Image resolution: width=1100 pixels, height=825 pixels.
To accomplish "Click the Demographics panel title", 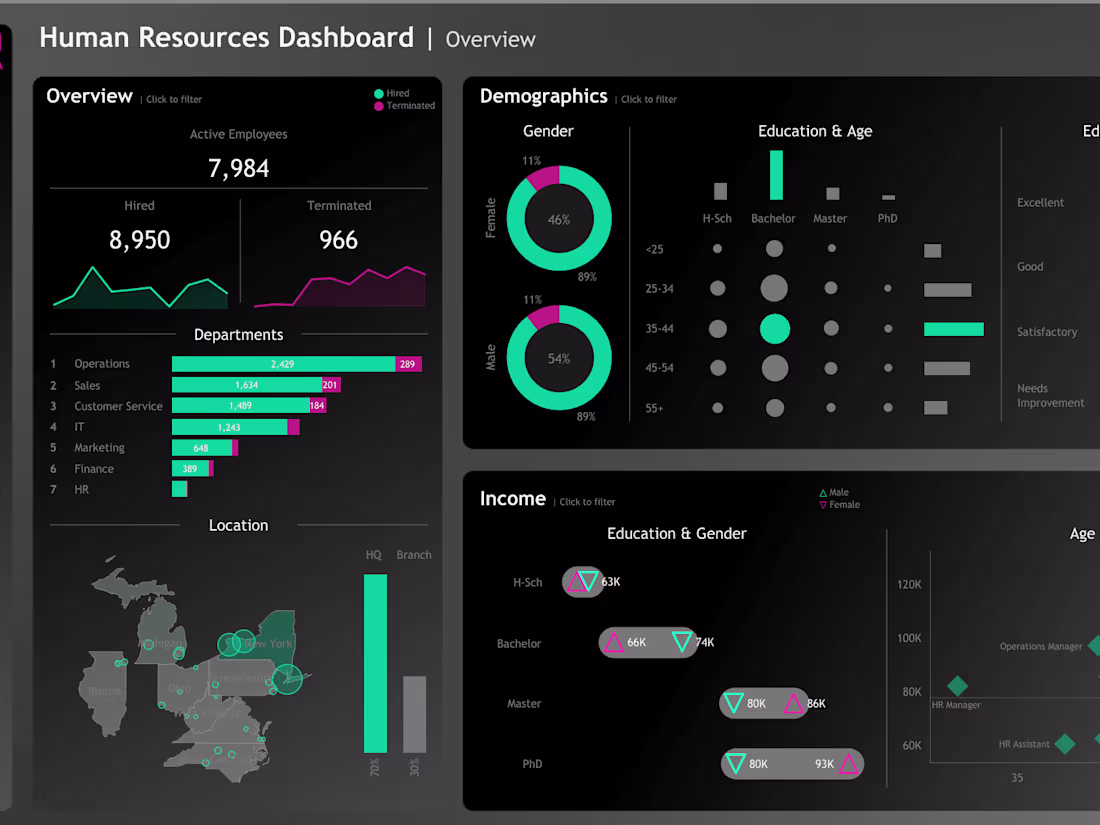I will (x=544, y=96).
